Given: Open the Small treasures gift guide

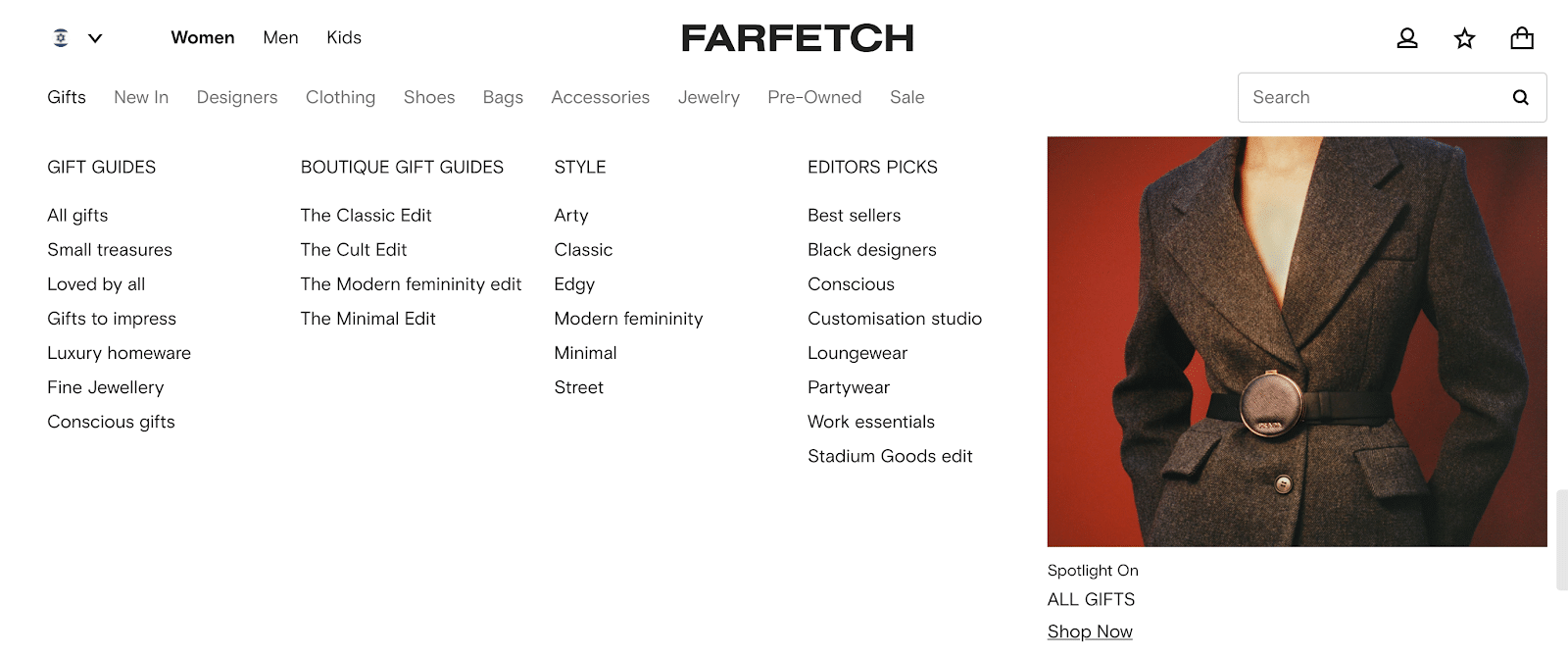Looking at the screenshot, I should pos(110,250).
